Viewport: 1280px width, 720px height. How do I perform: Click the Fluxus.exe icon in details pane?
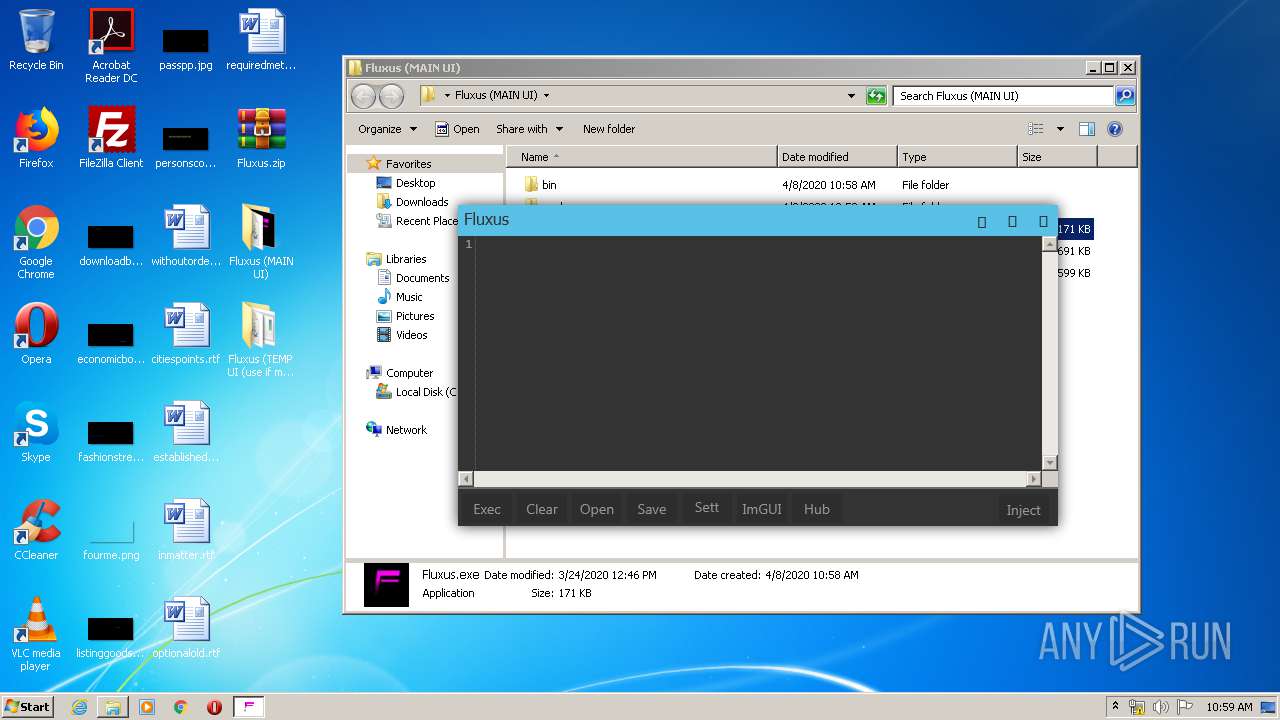386,585
